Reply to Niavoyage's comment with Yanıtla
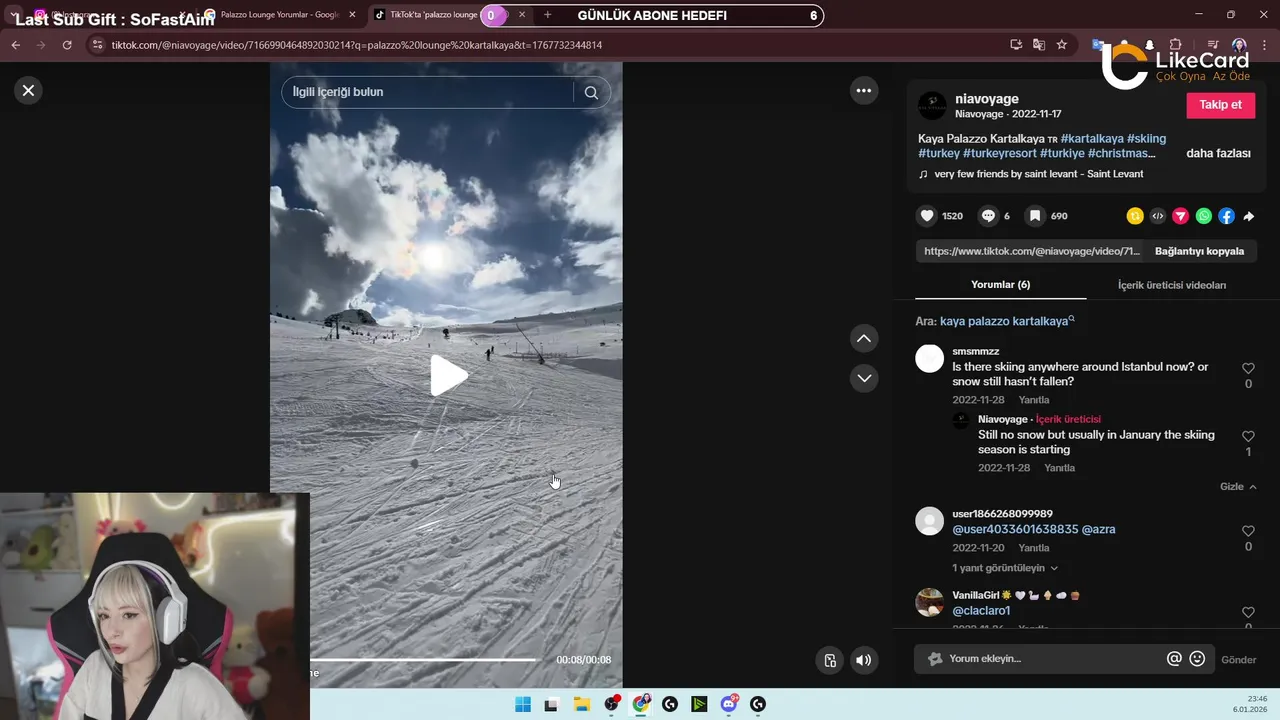This screenshot has width=1280, height=720. click(x=1060, y=468)
